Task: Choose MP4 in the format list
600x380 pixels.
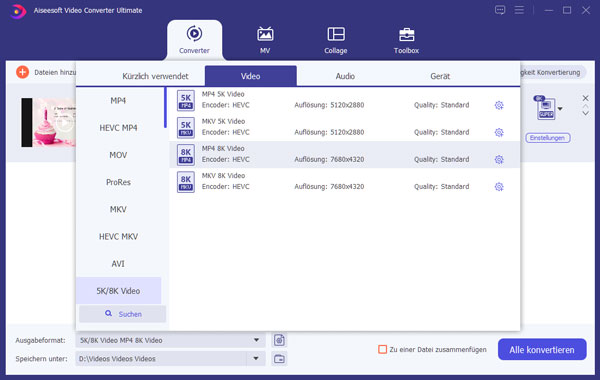Action: (x=118, y=101)
